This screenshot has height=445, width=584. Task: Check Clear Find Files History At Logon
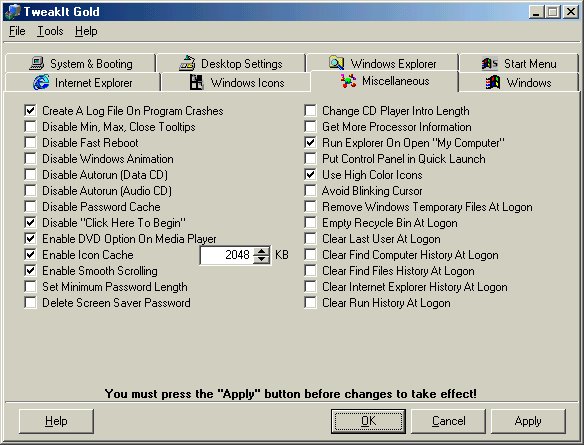310,271
